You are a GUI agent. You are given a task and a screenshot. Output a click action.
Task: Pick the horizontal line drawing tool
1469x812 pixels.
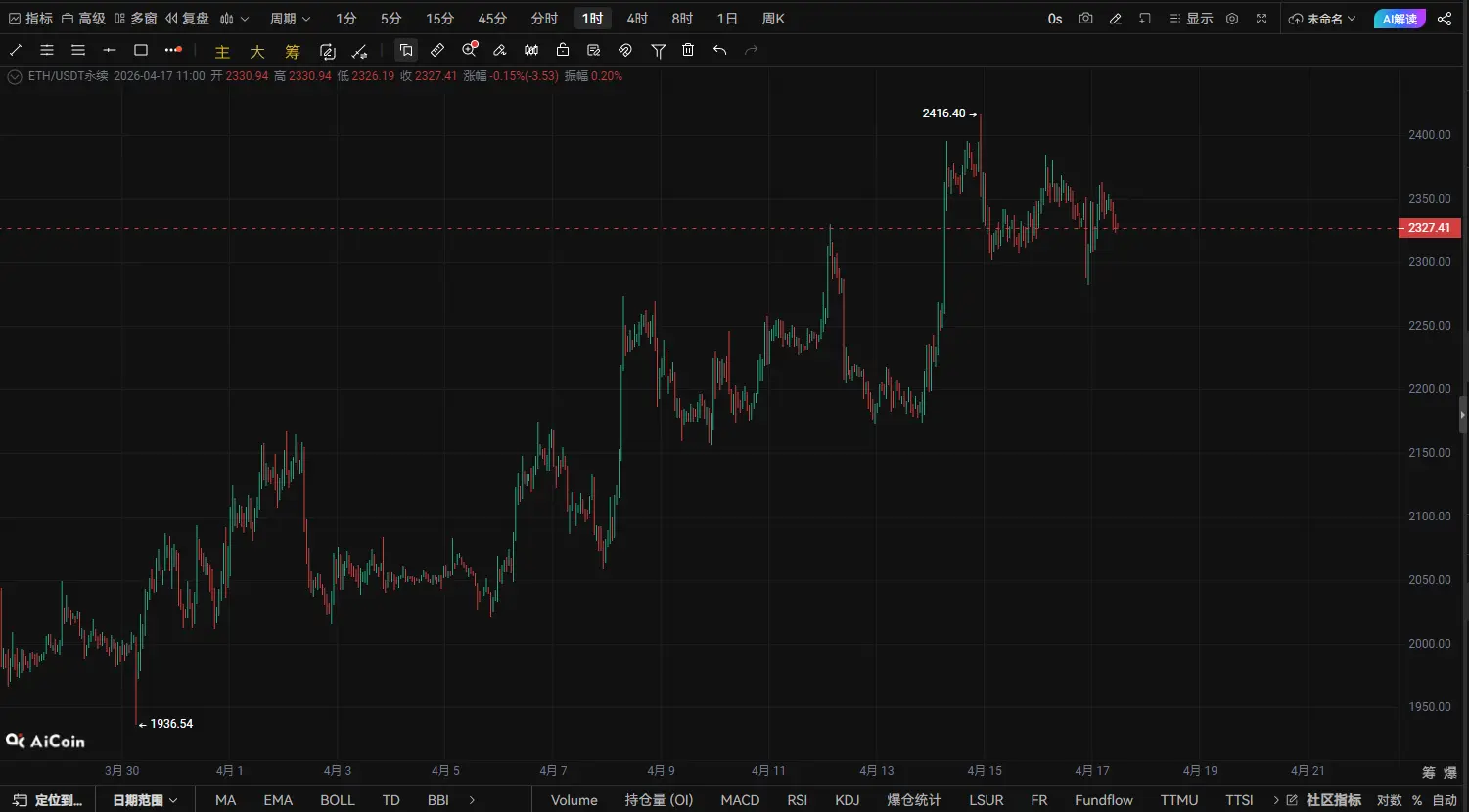tap(110, 50)
